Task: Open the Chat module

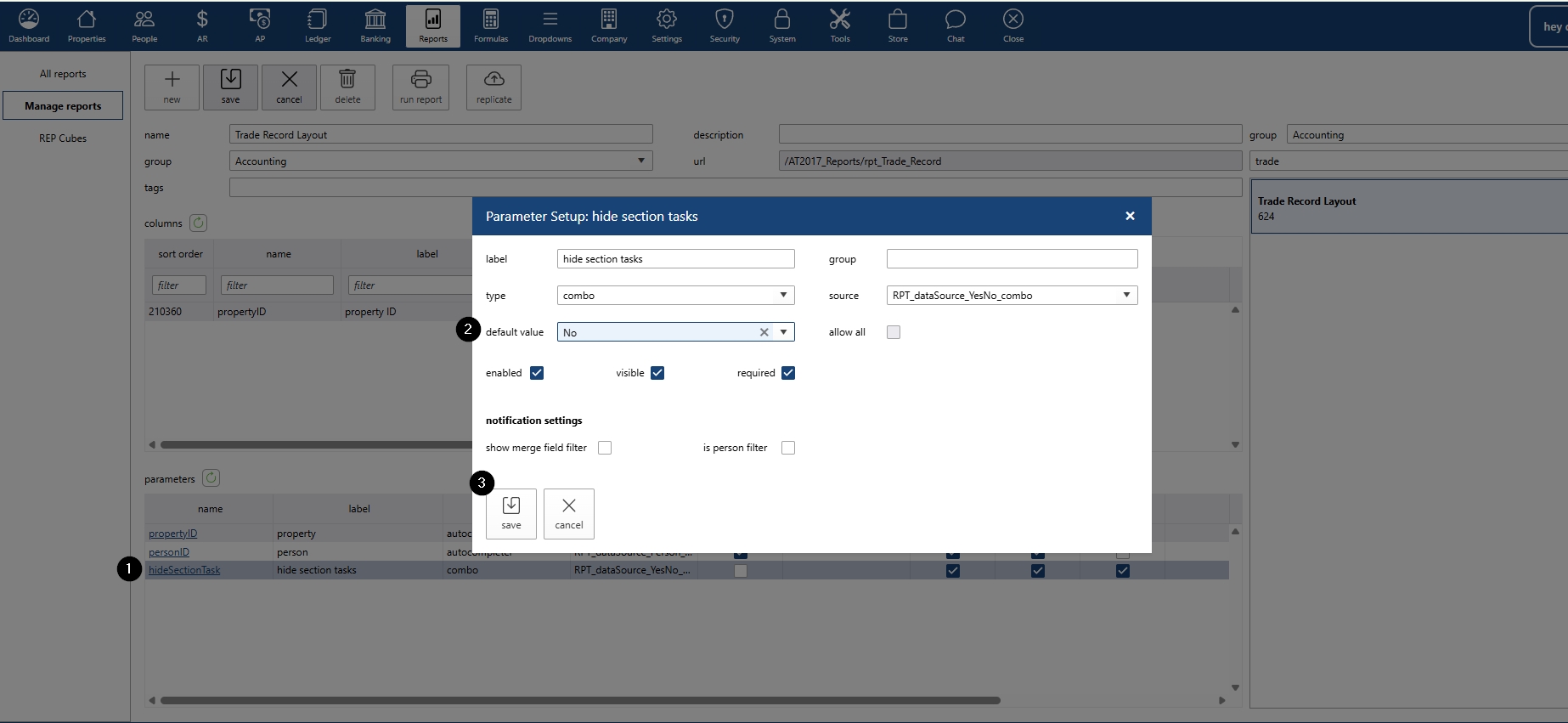Action: click(956, 26)
